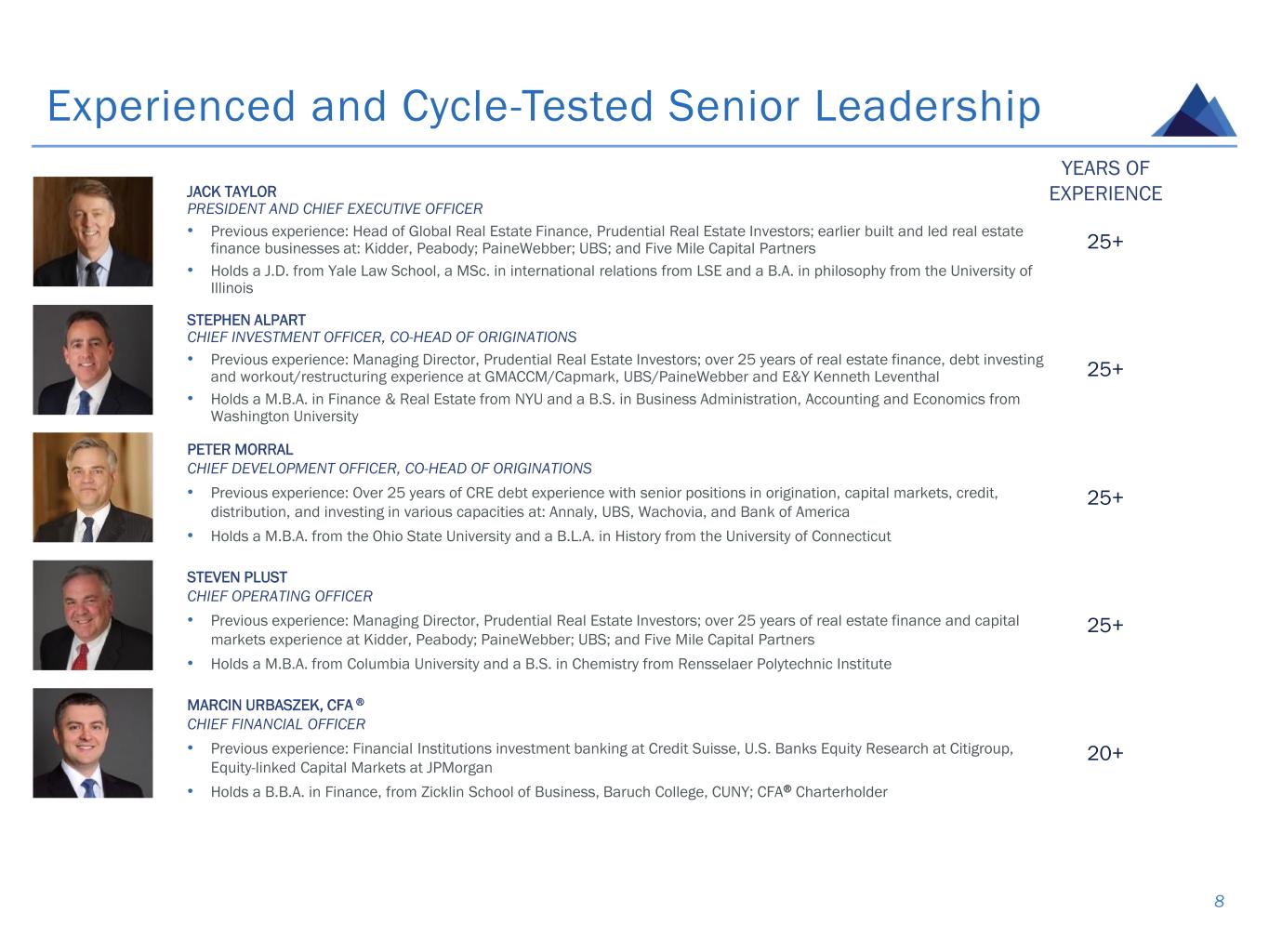1269x952 pixels.
Task: Click the YEARS OF EXPERIENCE column header
Action: click(1105, 180)
